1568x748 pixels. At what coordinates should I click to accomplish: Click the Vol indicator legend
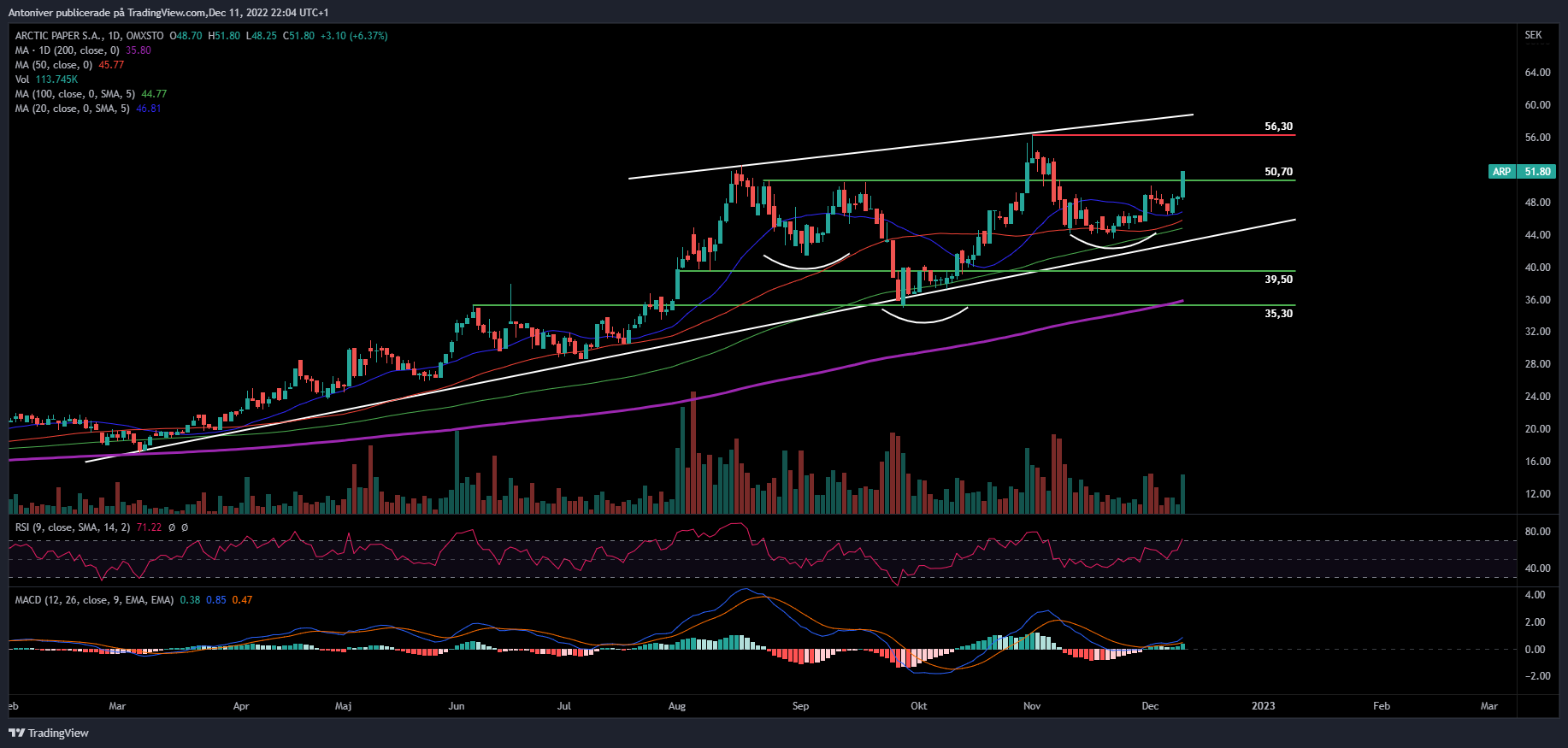click(22, 80)
